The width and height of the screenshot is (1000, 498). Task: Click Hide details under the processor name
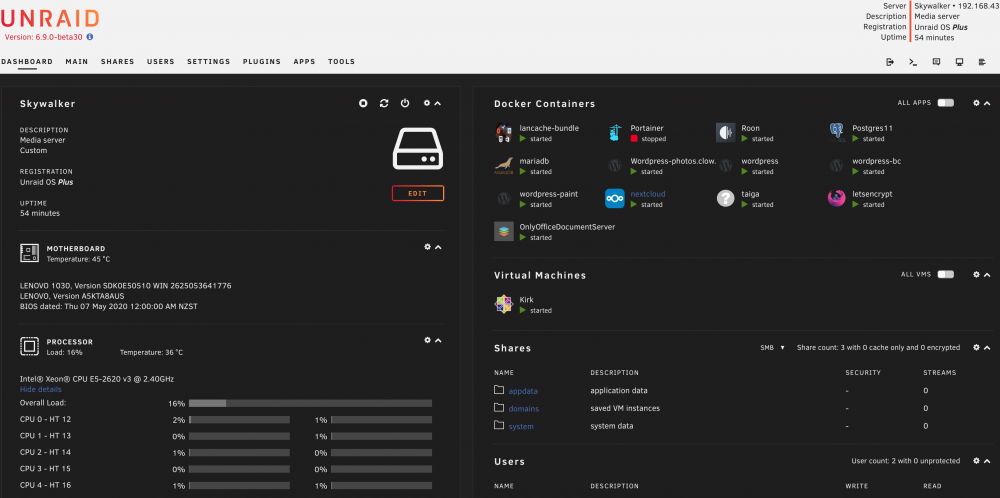[41, 389]
